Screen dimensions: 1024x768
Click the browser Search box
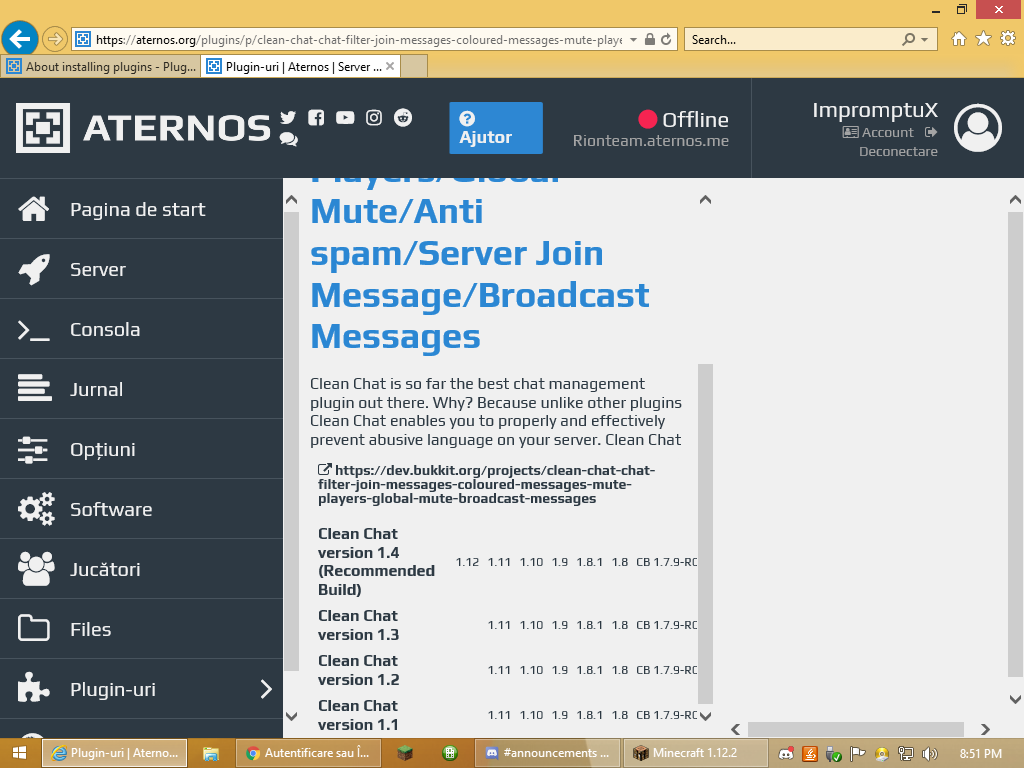(x=793, y=40)
